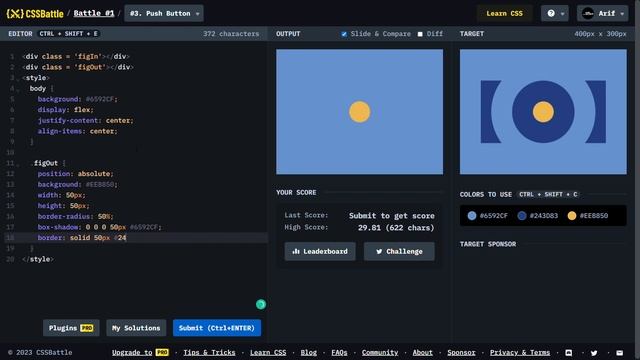Click the Twitter Challenge button
Screen dimensions: 640x360
[x=399, y=251]
